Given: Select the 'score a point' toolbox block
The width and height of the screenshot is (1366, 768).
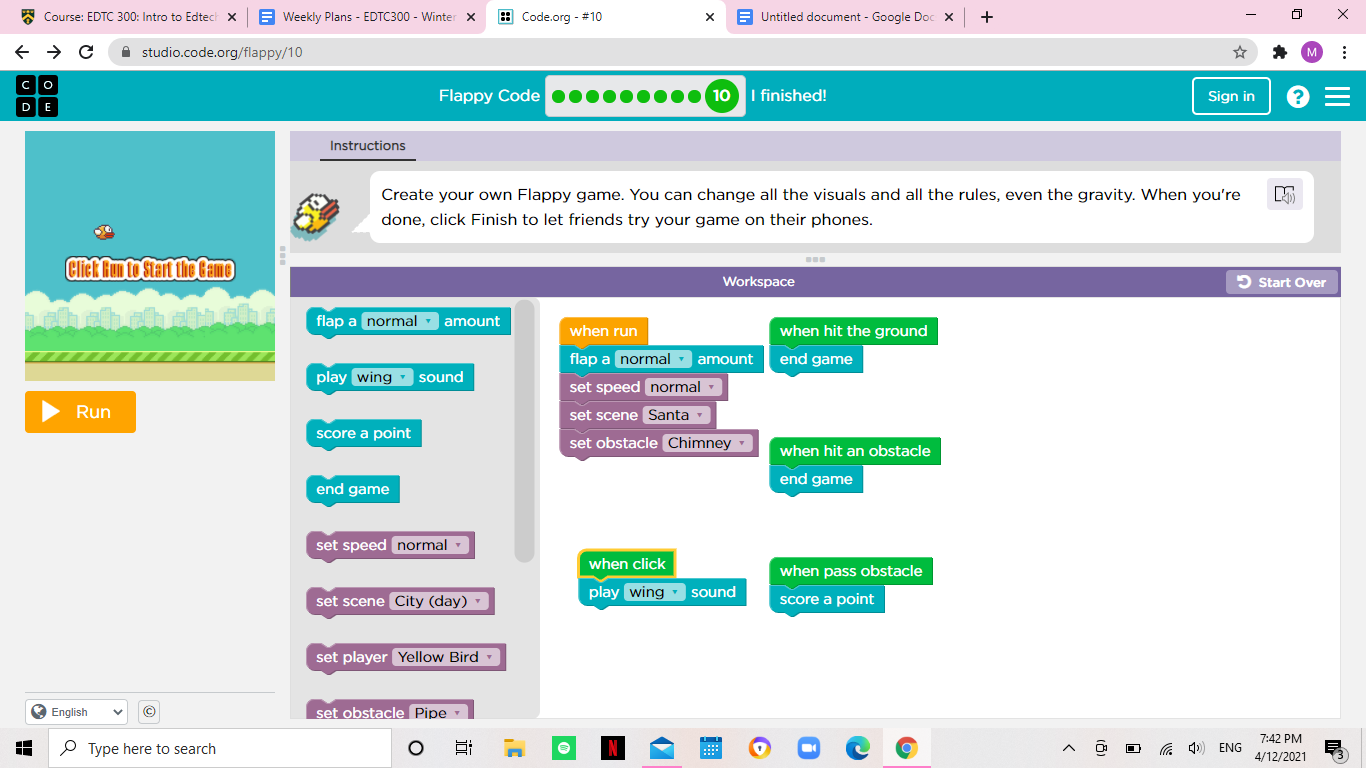Looking at the screenshot, I should coord(364,434).
